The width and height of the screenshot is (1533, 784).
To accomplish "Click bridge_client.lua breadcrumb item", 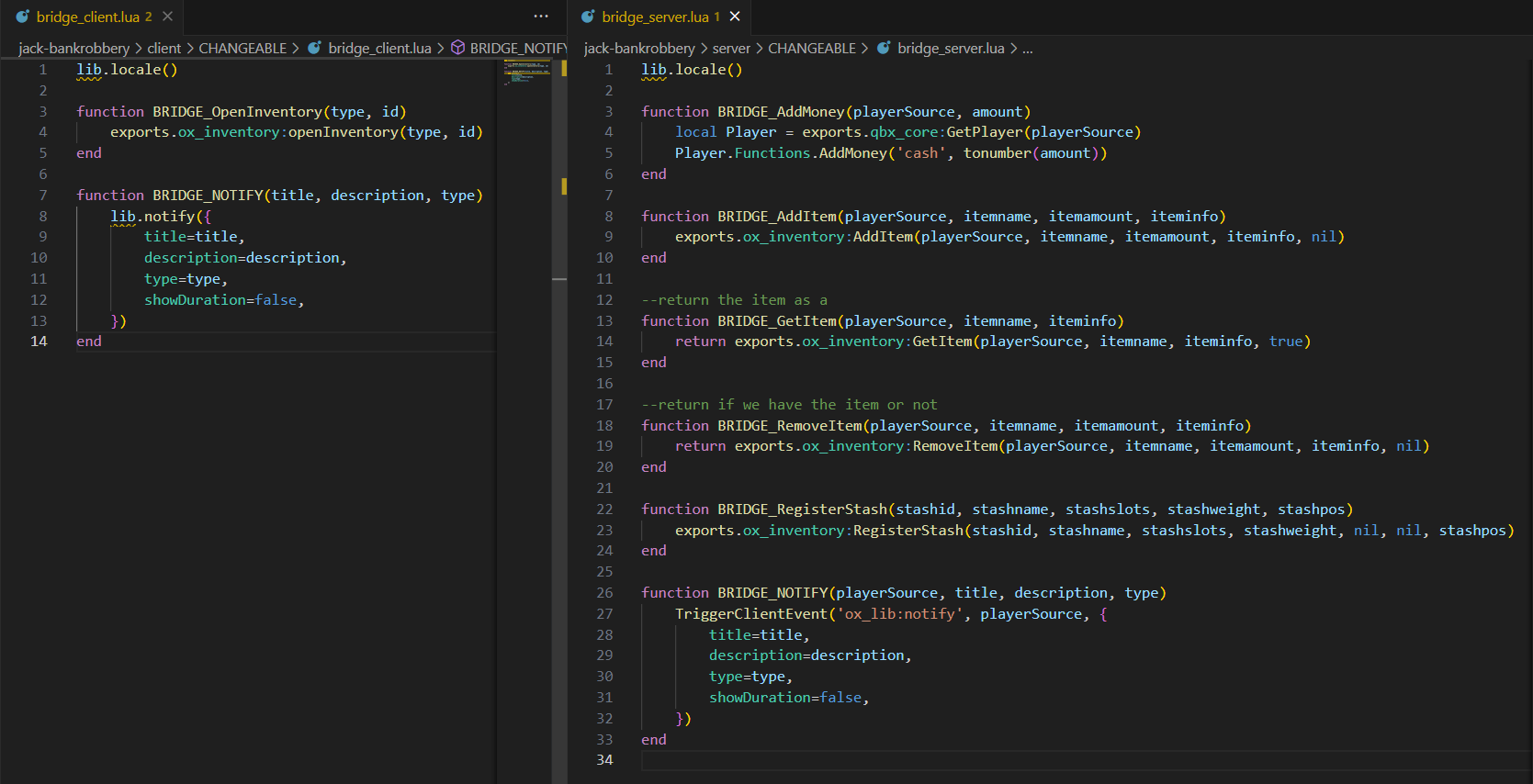I will [379, 48].
